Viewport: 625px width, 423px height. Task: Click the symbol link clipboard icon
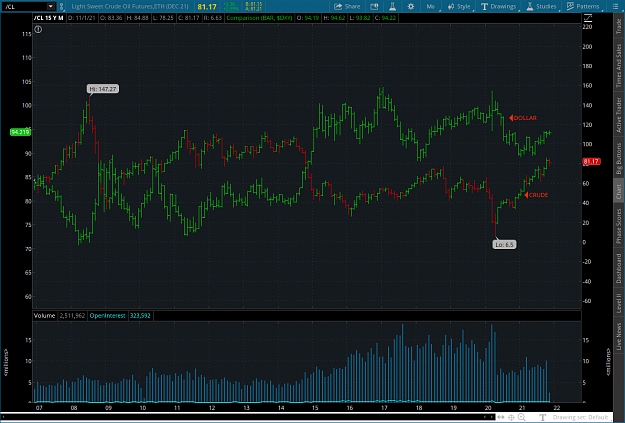61,6
